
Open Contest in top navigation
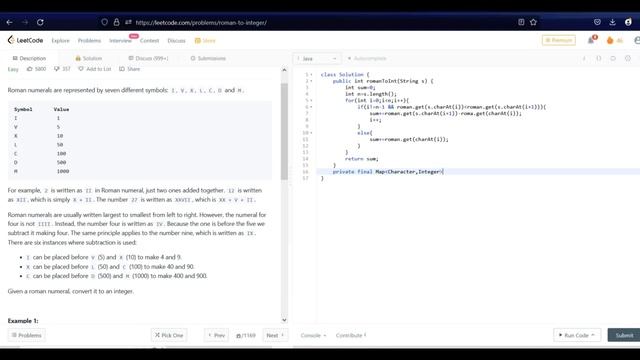(x=149, y=40)
